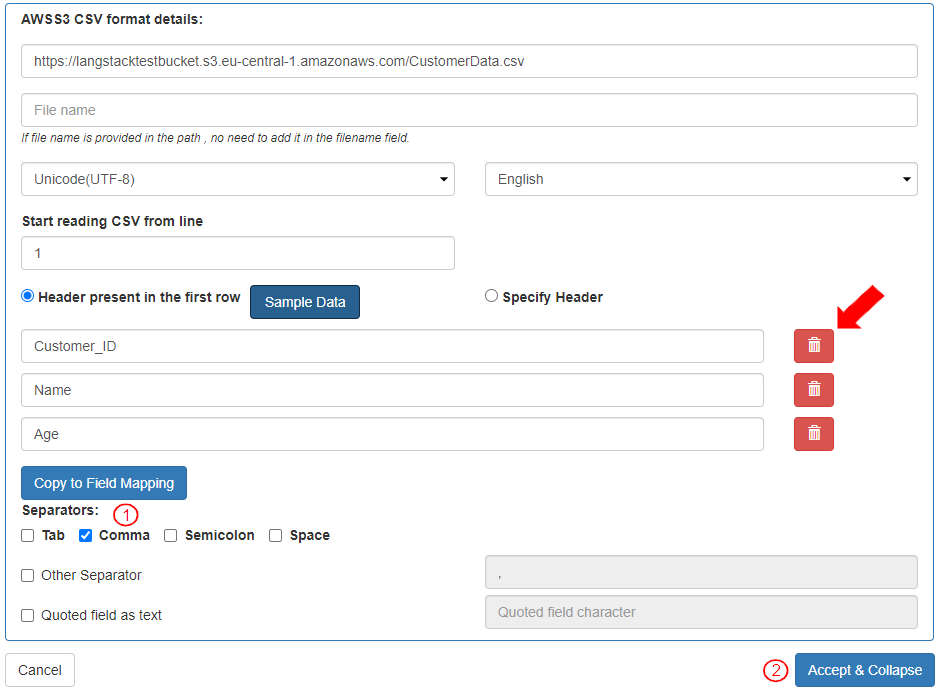
Task: Uncheck the Comma separator checkbox
Action: point(86,536)
